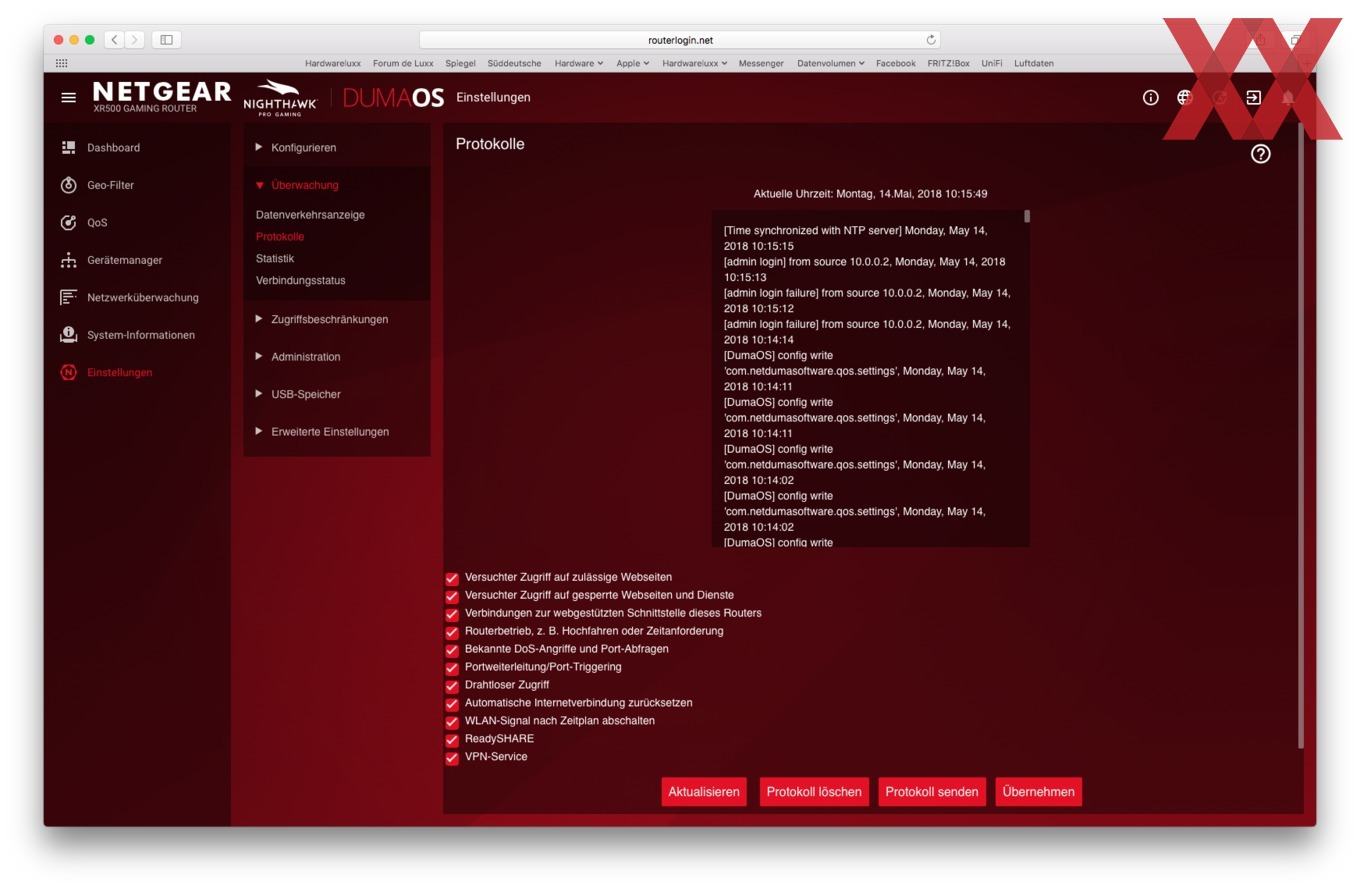Click the DumaOS logo
This screenshot has width=1360, height=889.
pos(393,97)
